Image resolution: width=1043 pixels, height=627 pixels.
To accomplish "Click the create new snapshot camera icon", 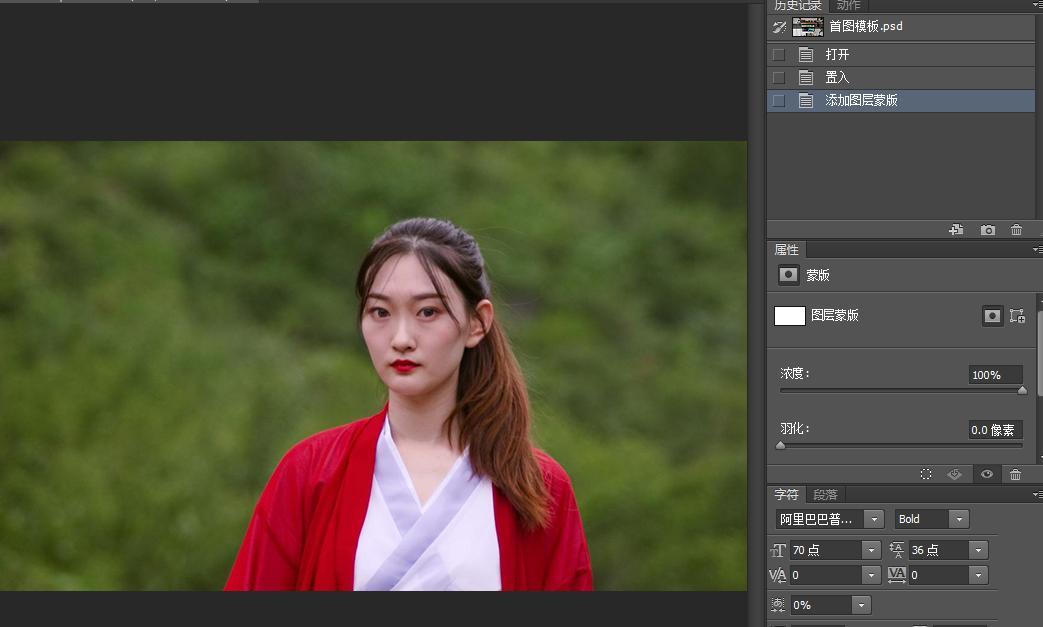I will (x=987, y=230).
